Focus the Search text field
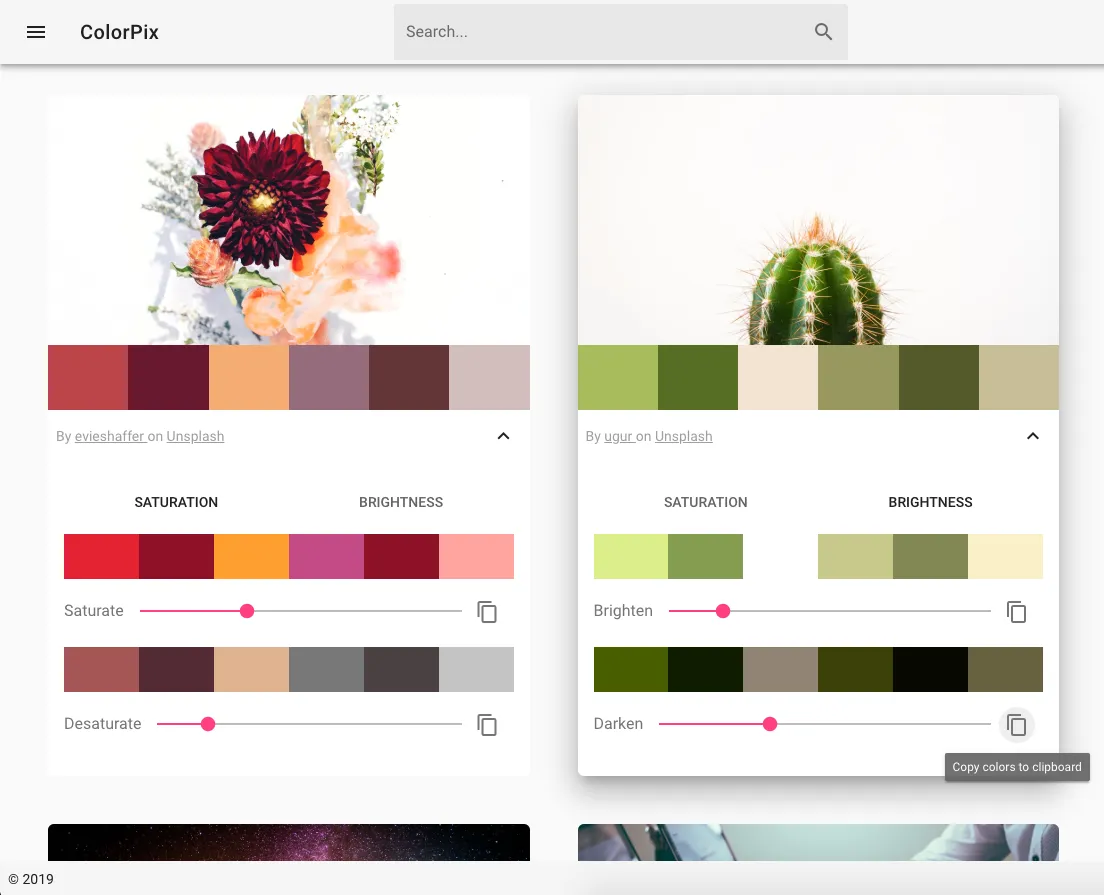Viewport: 1104px width, 895px height. (600, 32)
